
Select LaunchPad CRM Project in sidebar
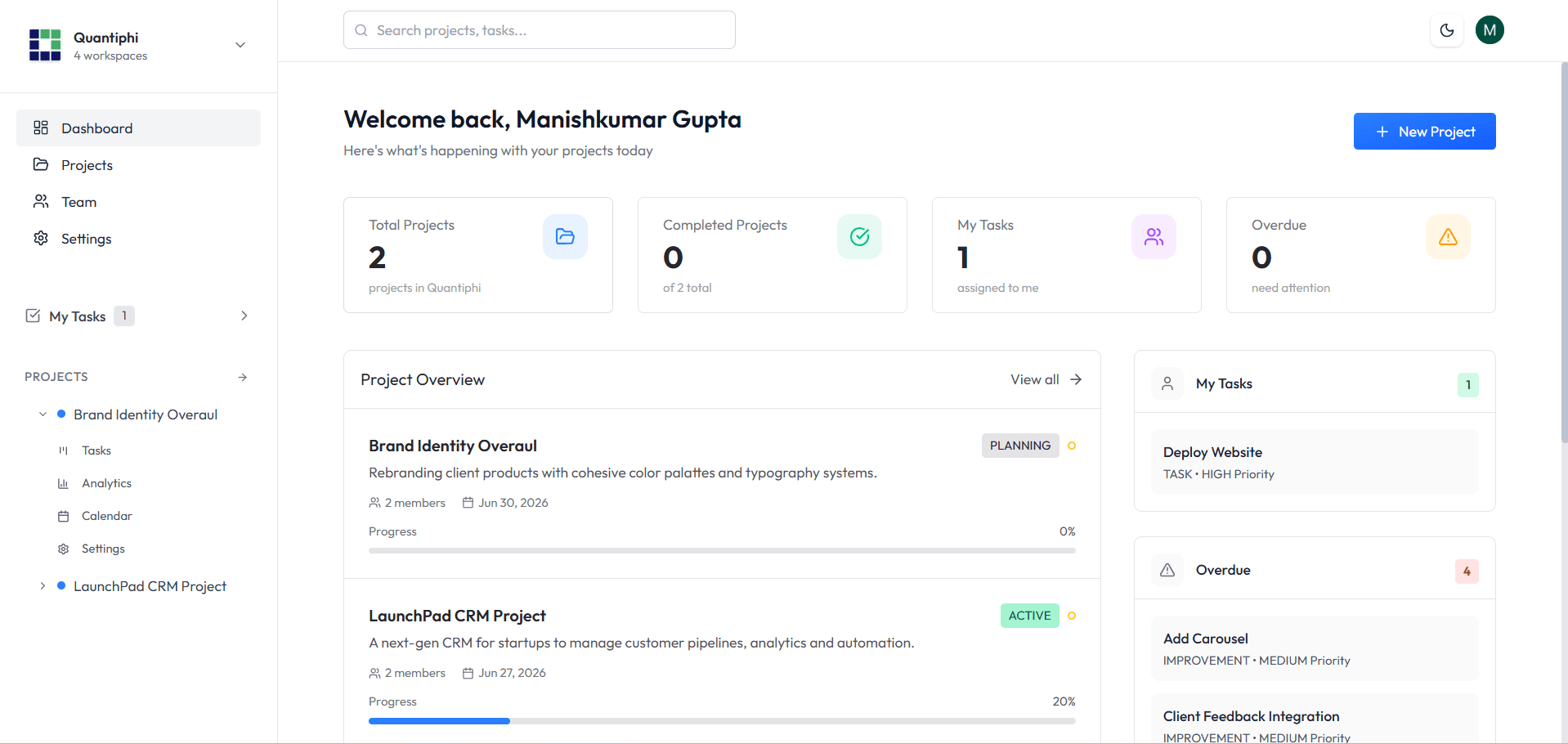point(150,586)
